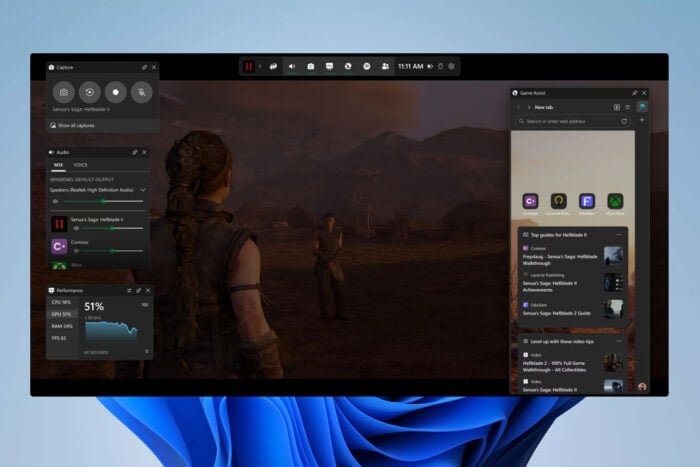Start recording with the record dot button

tap(116, 92)
